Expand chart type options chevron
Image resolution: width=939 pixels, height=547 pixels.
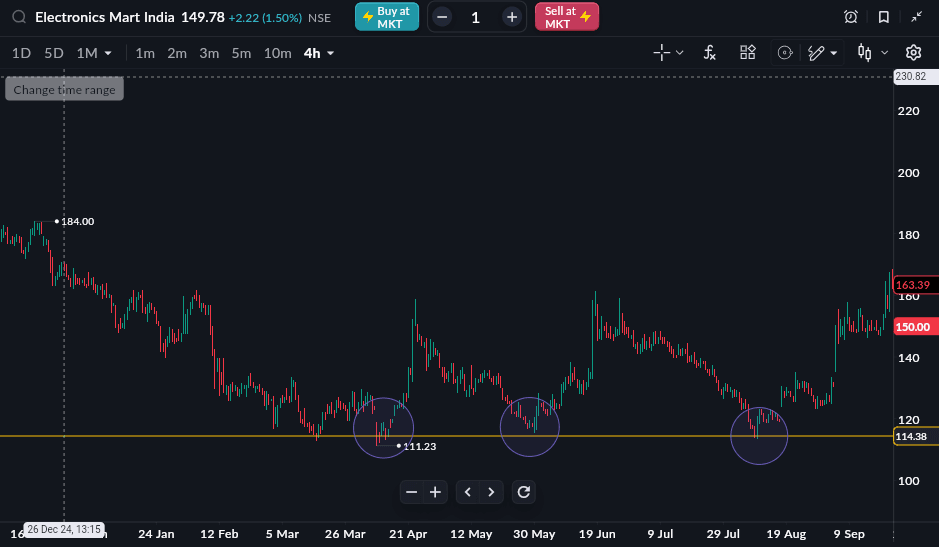pos(885,53)
